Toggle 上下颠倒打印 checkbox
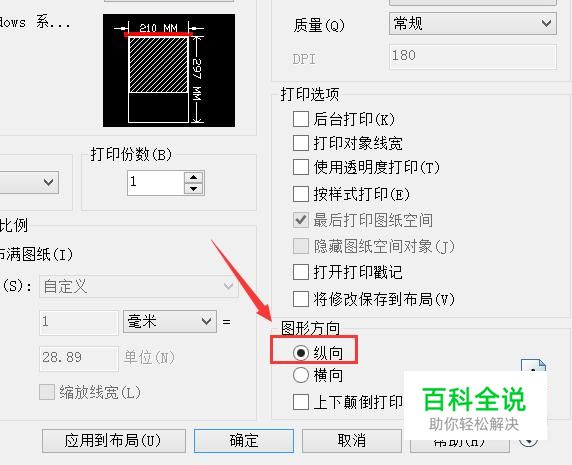The image size is (572, 465). 301,402
